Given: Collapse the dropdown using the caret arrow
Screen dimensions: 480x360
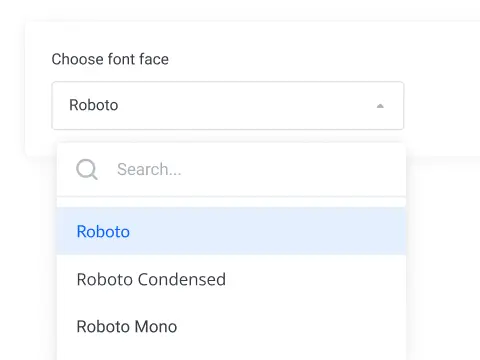Looking at the screenshot, I should 380,106.
